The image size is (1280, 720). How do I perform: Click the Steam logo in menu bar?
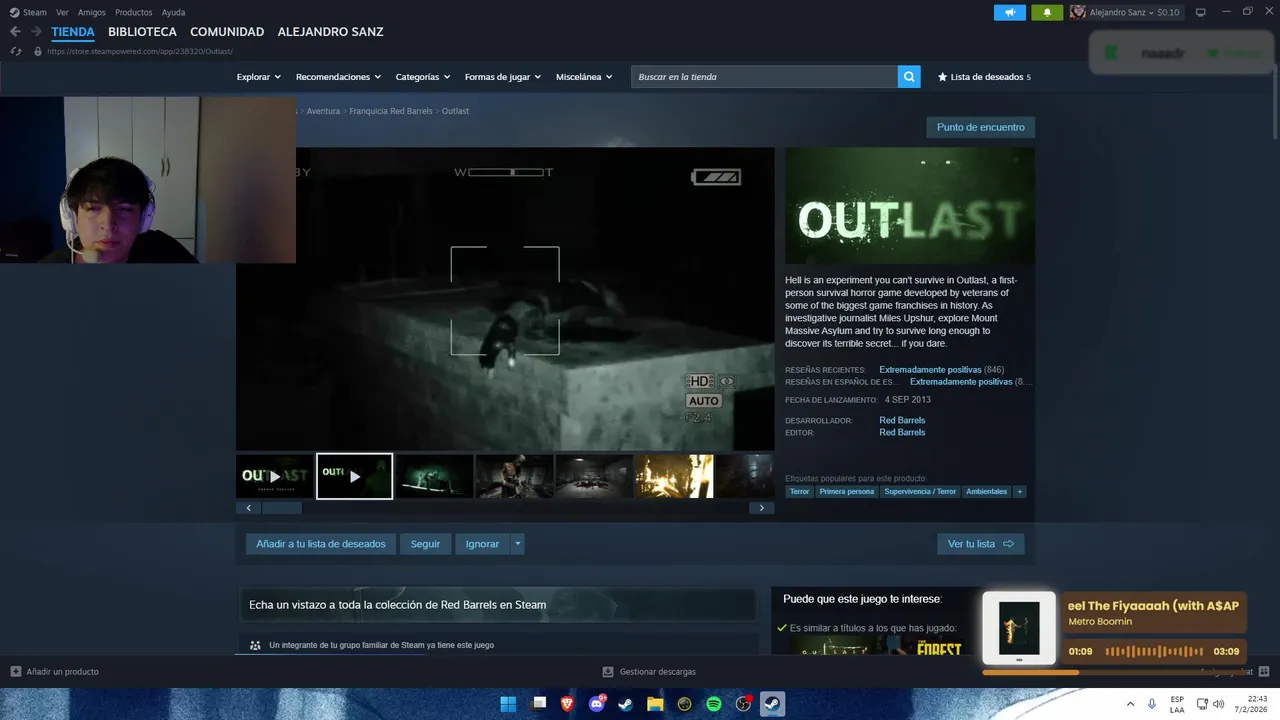pos(14,12)
